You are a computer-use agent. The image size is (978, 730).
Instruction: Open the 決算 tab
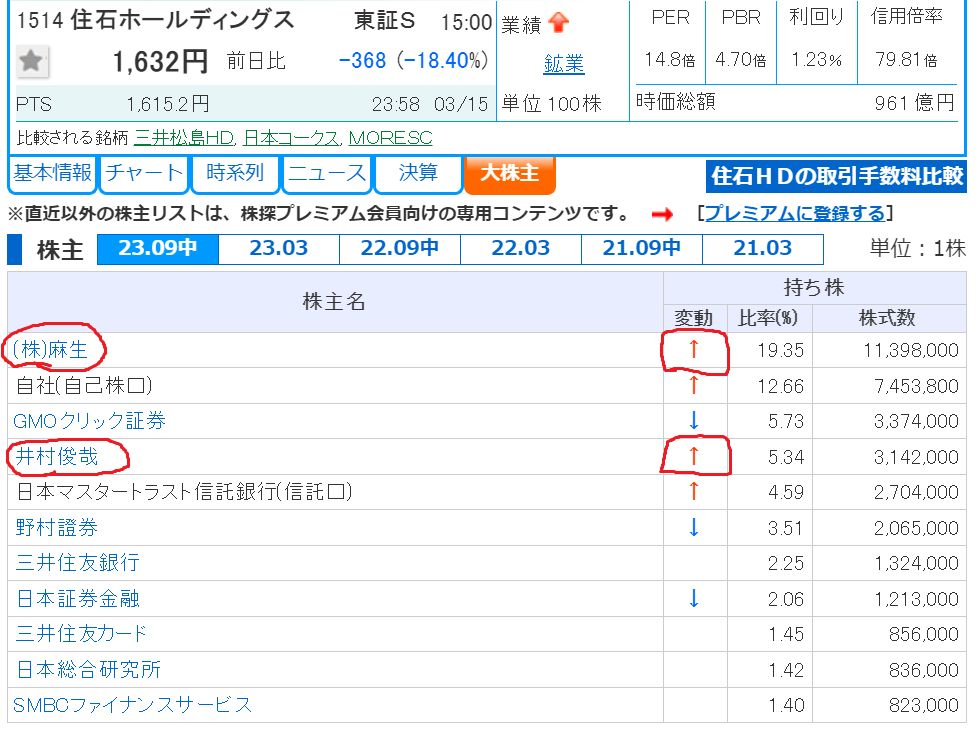click(418, 173)
